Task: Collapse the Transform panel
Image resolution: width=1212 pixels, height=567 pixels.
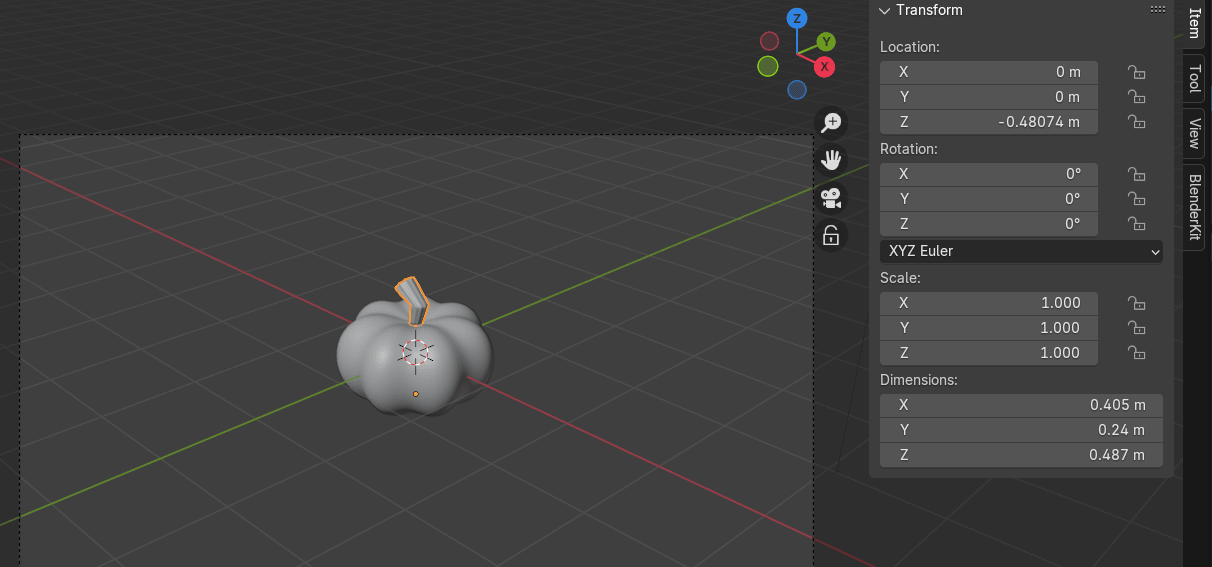Action: [x=884, y=10]
